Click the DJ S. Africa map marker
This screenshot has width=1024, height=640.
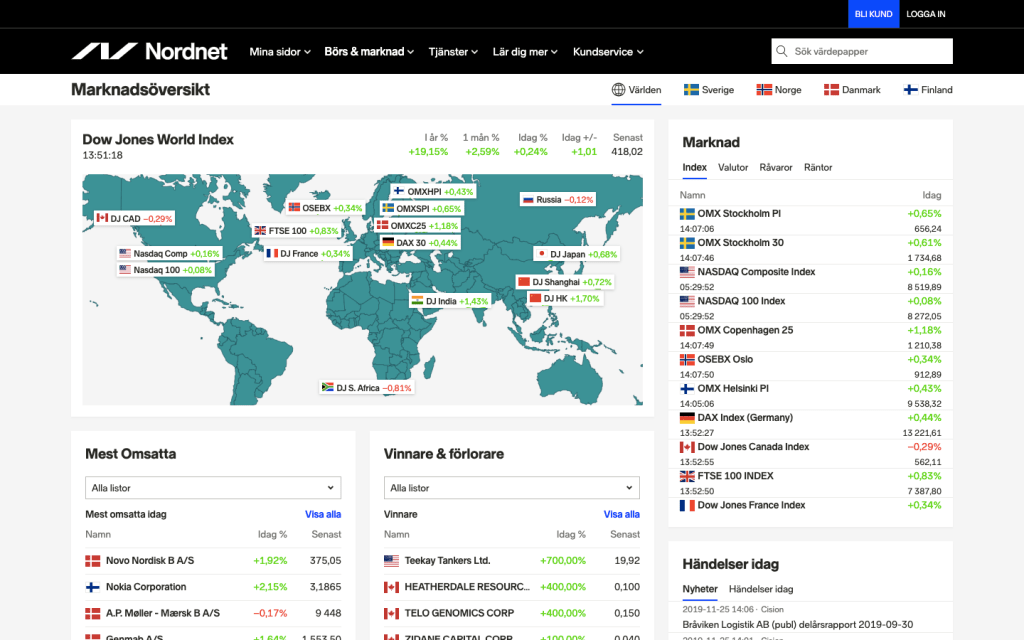[366, 387]
